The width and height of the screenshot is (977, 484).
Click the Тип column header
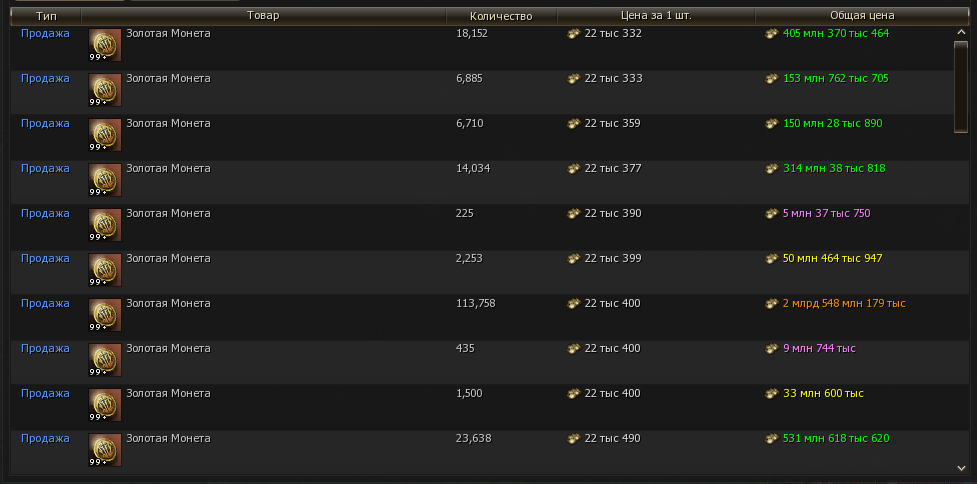46,16
